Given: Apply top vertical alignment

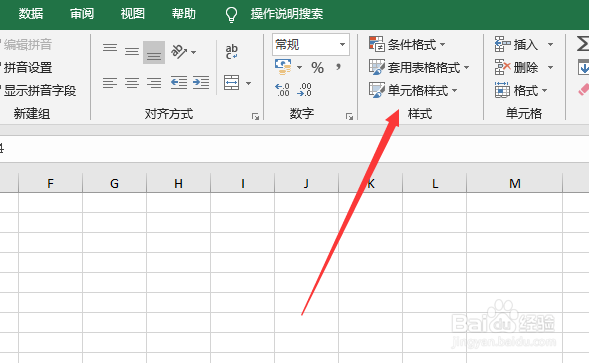Looking at the screenshot, I should click(x=110, y=48).
